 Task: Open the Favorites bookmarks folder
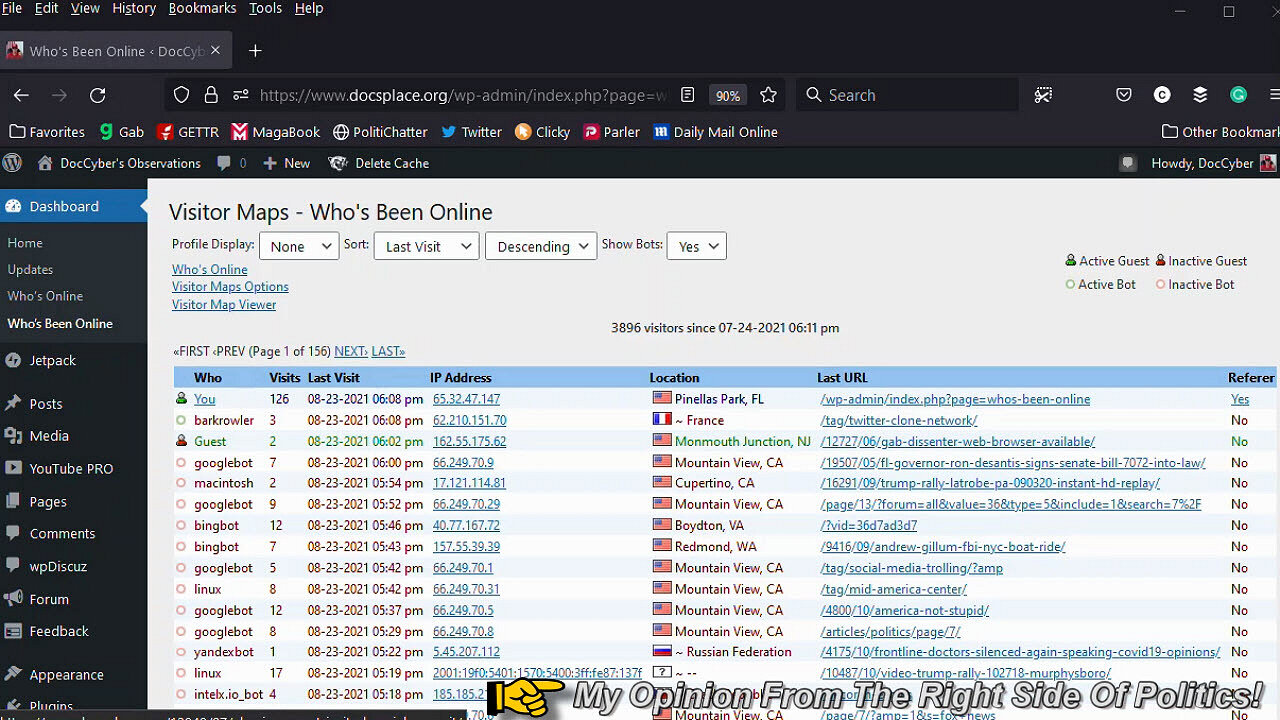(47, 132)
